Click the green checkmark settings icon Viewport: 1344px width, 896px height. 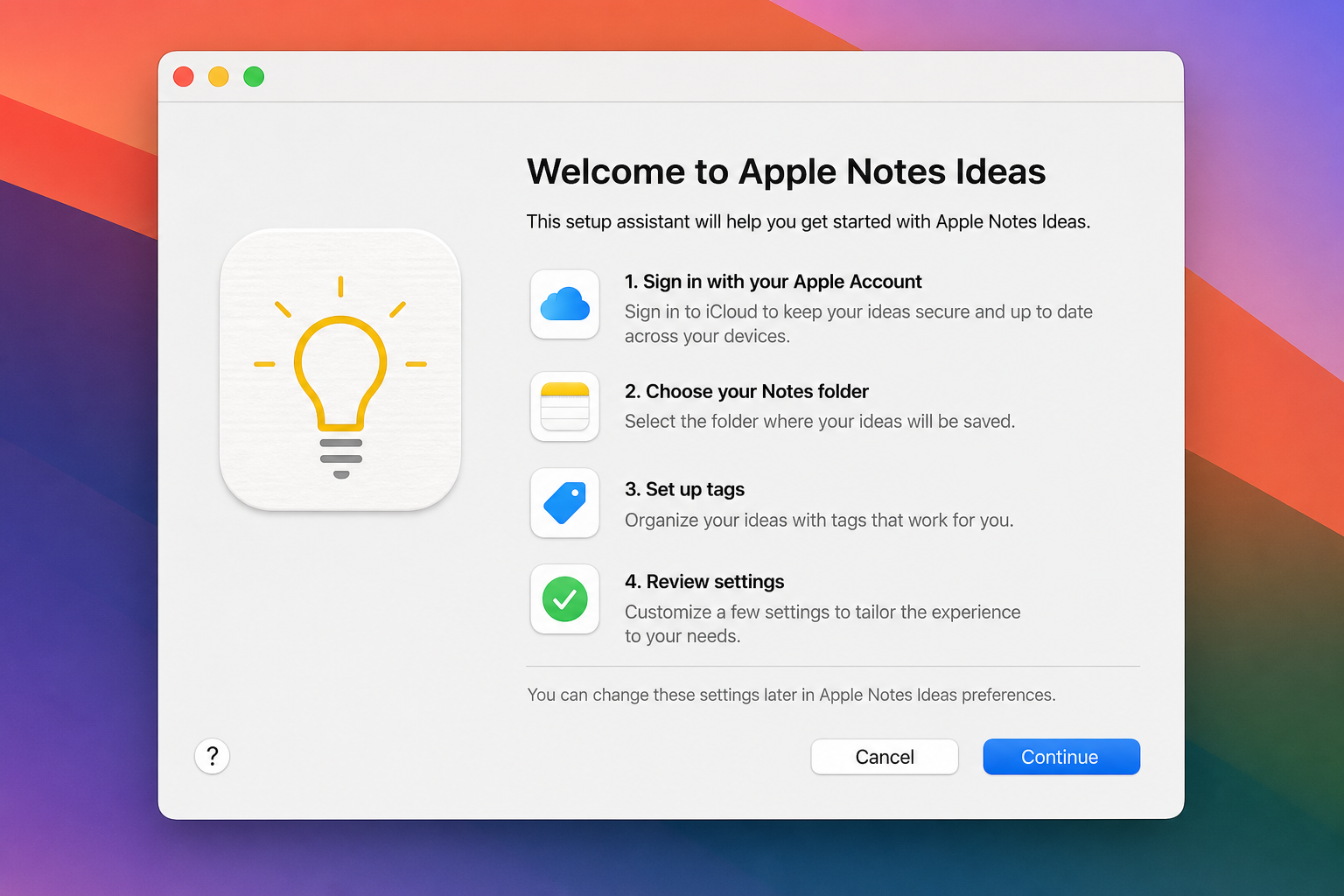click(564, 599)
